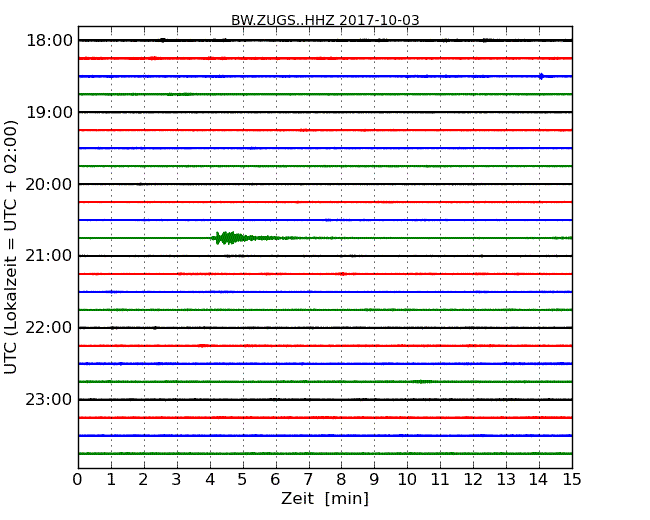650x520 pixels.
Task: Click the 10 tick on the minutes axis
Action: pos(407,480)
